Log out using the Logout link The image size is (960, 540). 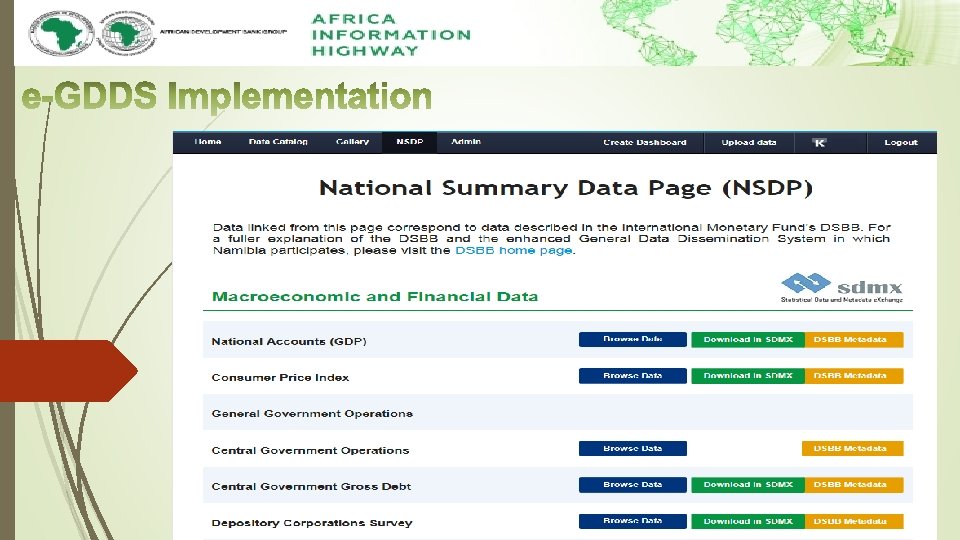[901, 143]
